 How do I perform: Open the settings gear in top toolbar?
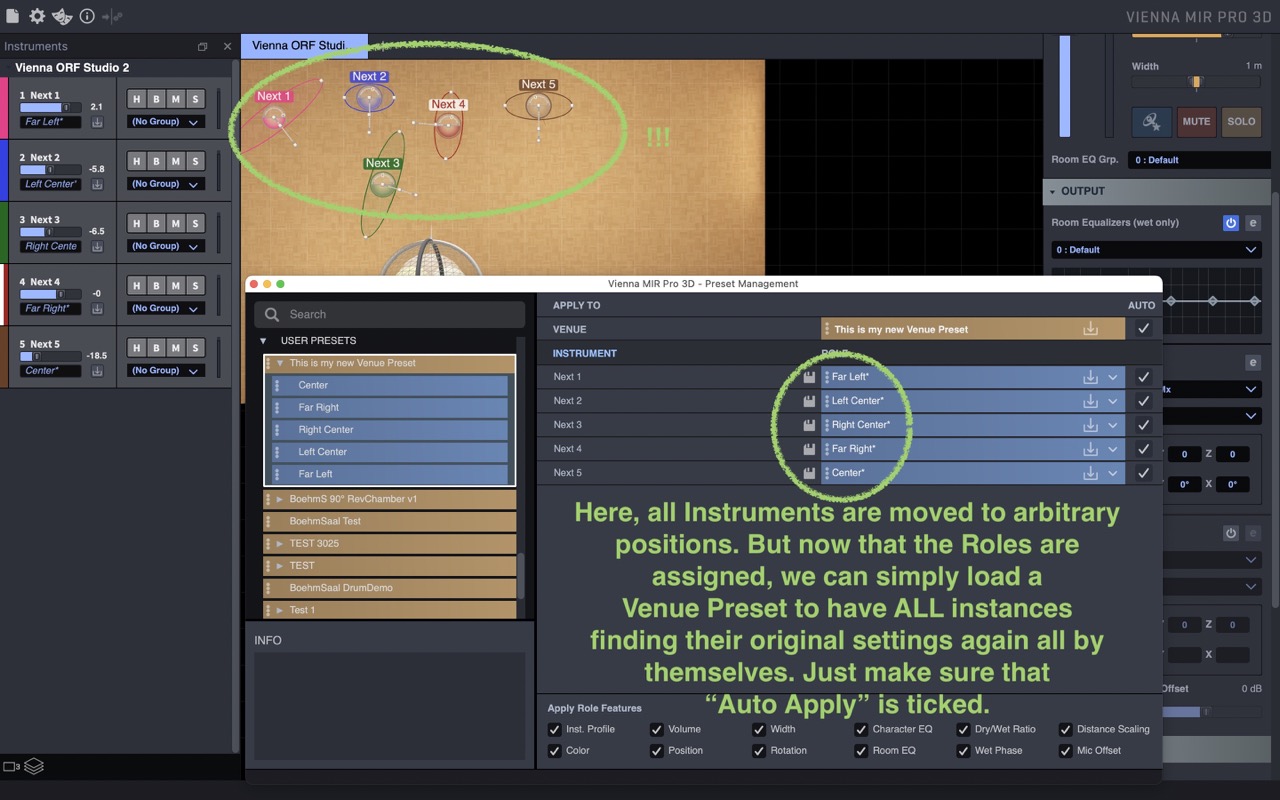tap(37, 16)
